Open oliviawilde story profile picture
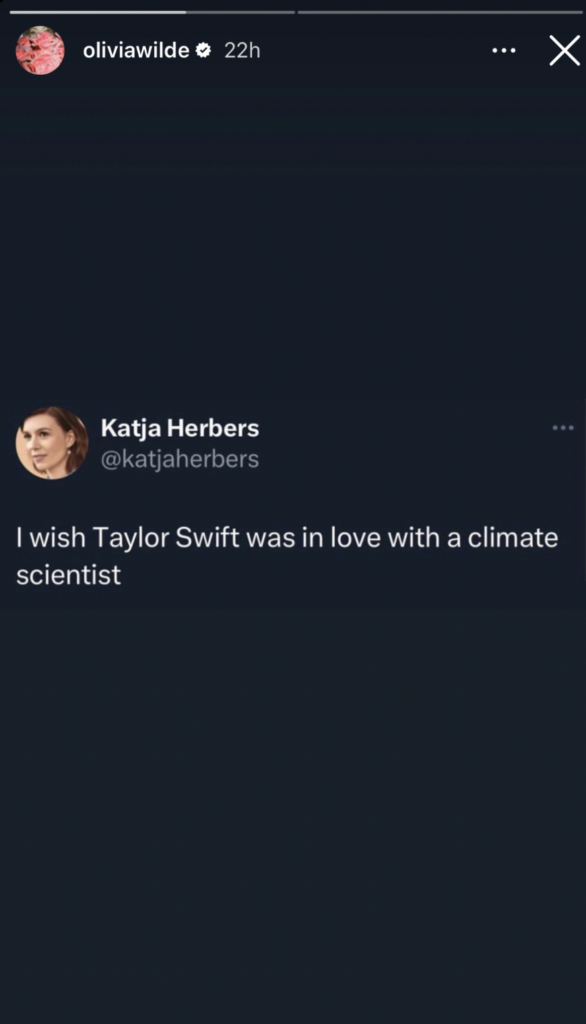This screenshot has width=586, height=1024. point(40,50)
